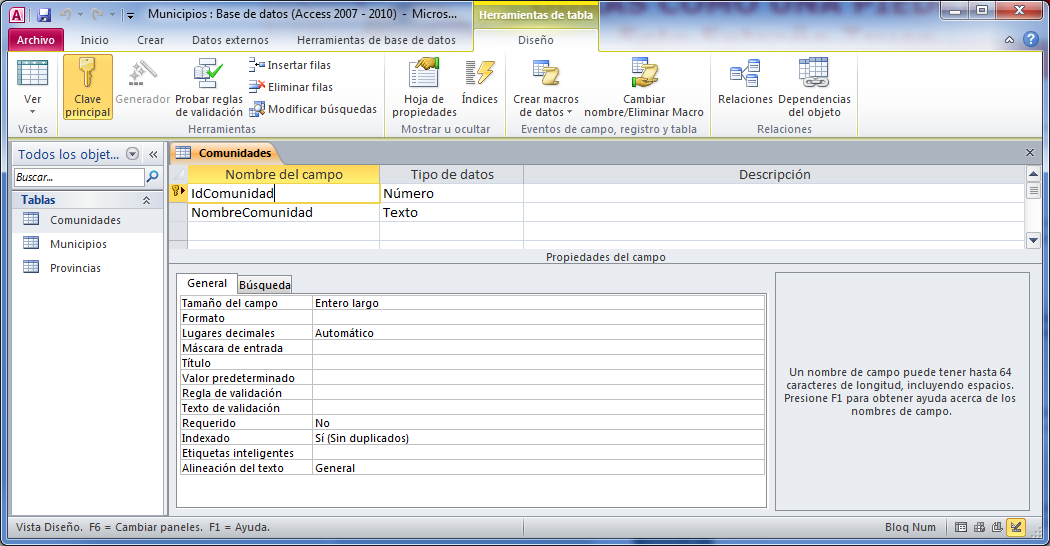Minimize the ribbon with the caret icon

pyautogui.click(x=1009, y=40)
